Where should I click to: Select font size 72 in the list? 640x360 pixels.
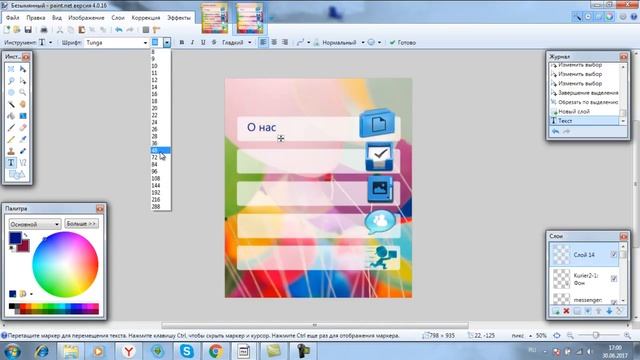pos(160,157)
